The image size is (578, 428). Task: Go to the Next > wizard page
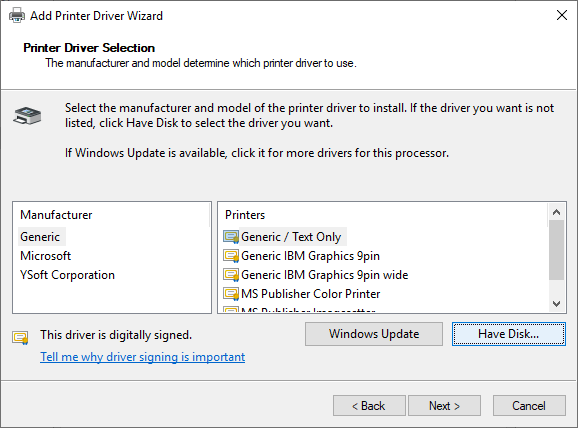pos(444,406)
